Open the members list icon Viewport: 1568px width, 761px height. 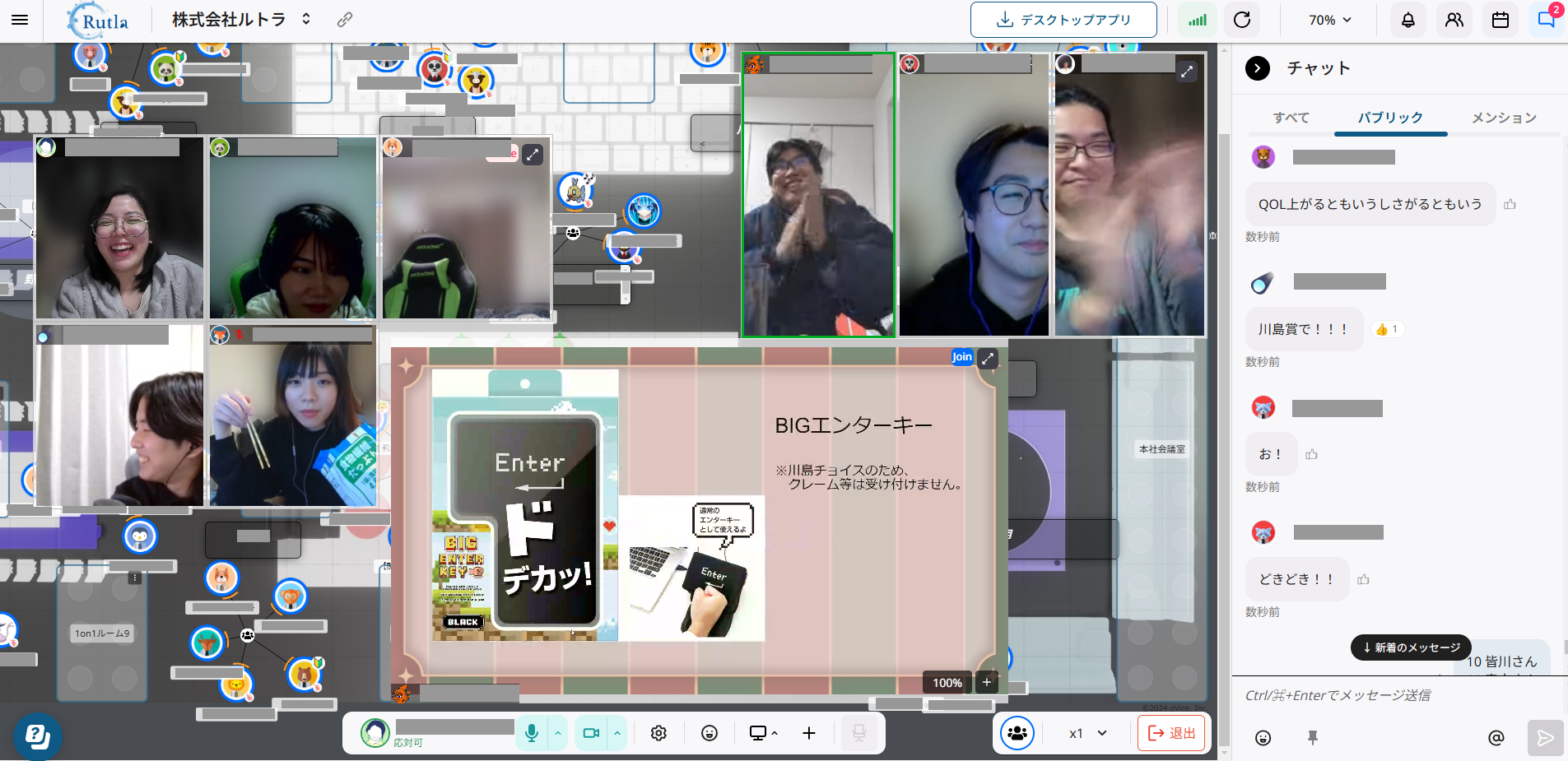click(x=1454, y=20)
